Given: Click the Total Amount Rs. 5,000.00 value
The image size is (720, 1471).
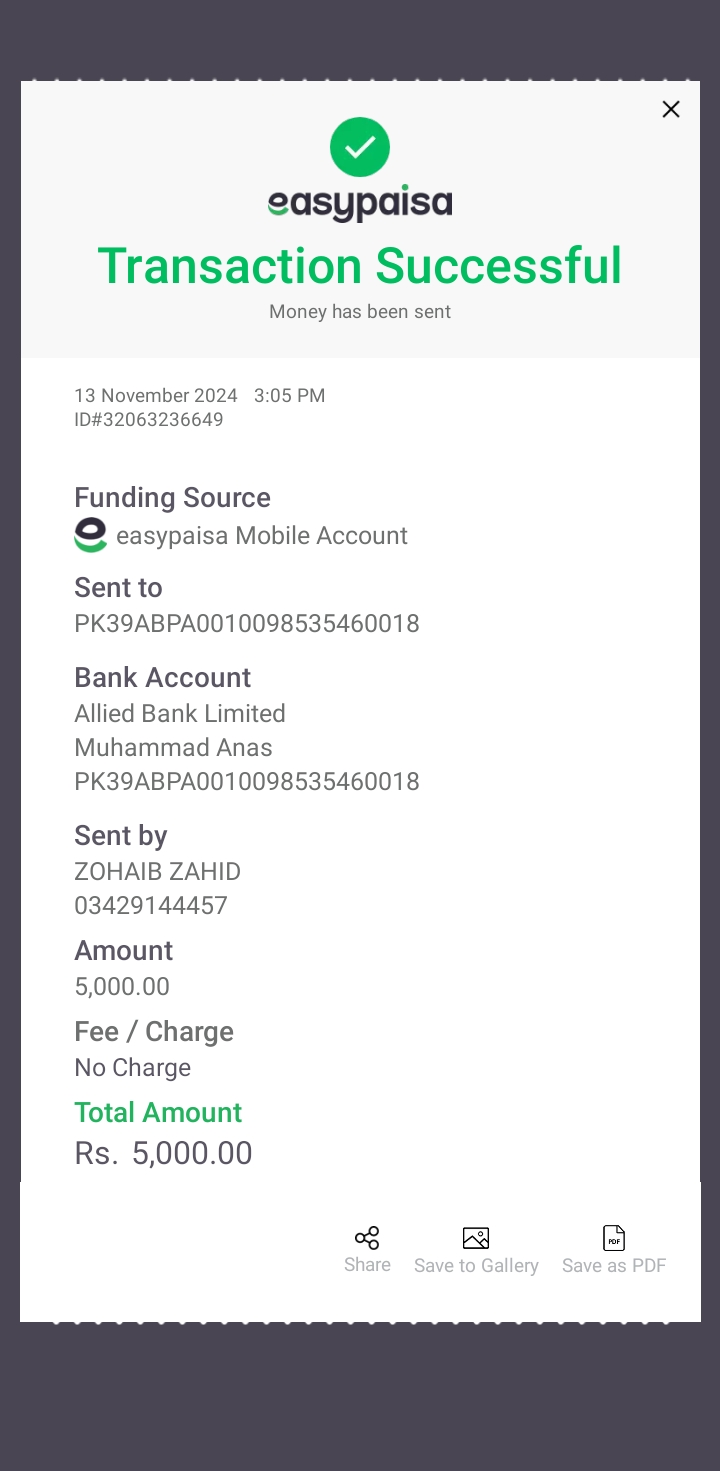Looking at the screenshot, I should [163, 1154].
